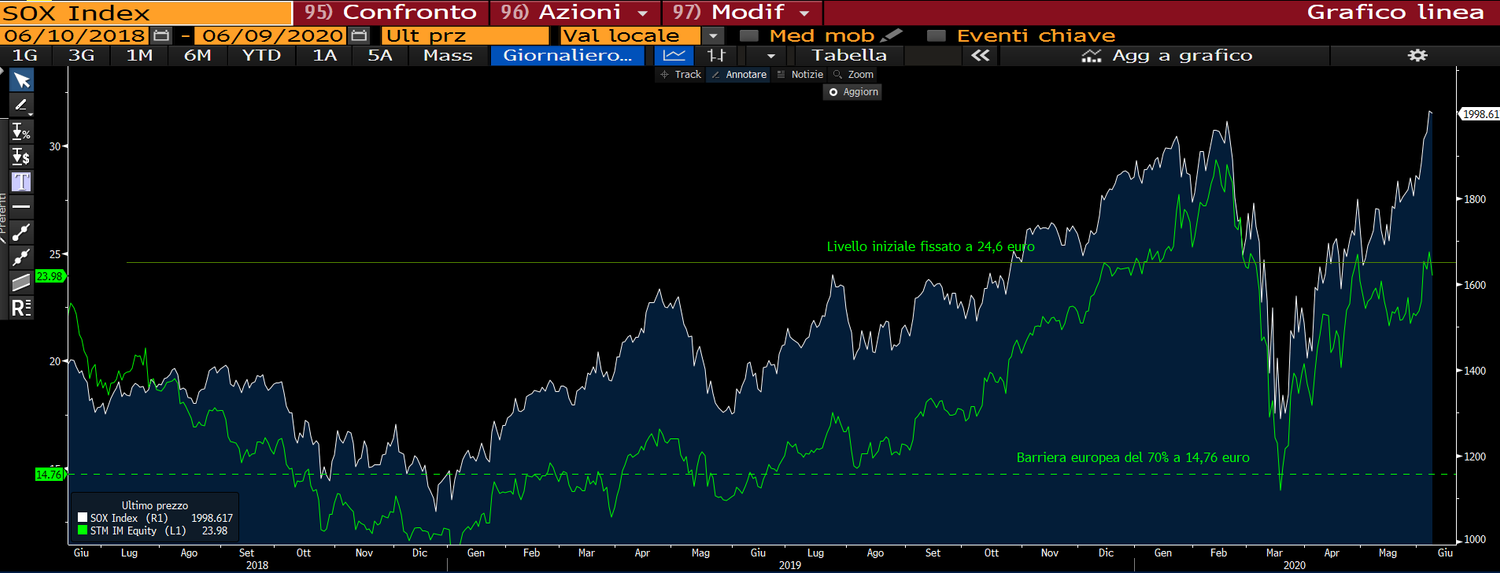This screenshot has height=573, width=1500.
Task: Select the horizontal line tool
Action: point(21,206)
